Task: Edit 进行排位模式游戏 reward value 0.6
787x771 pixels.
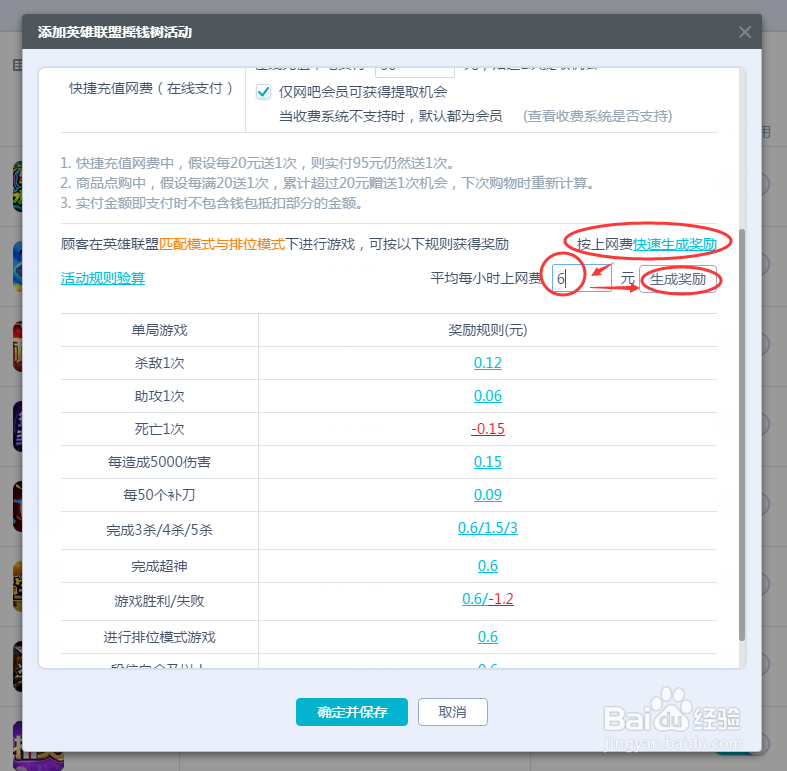Action: (487, 637)
